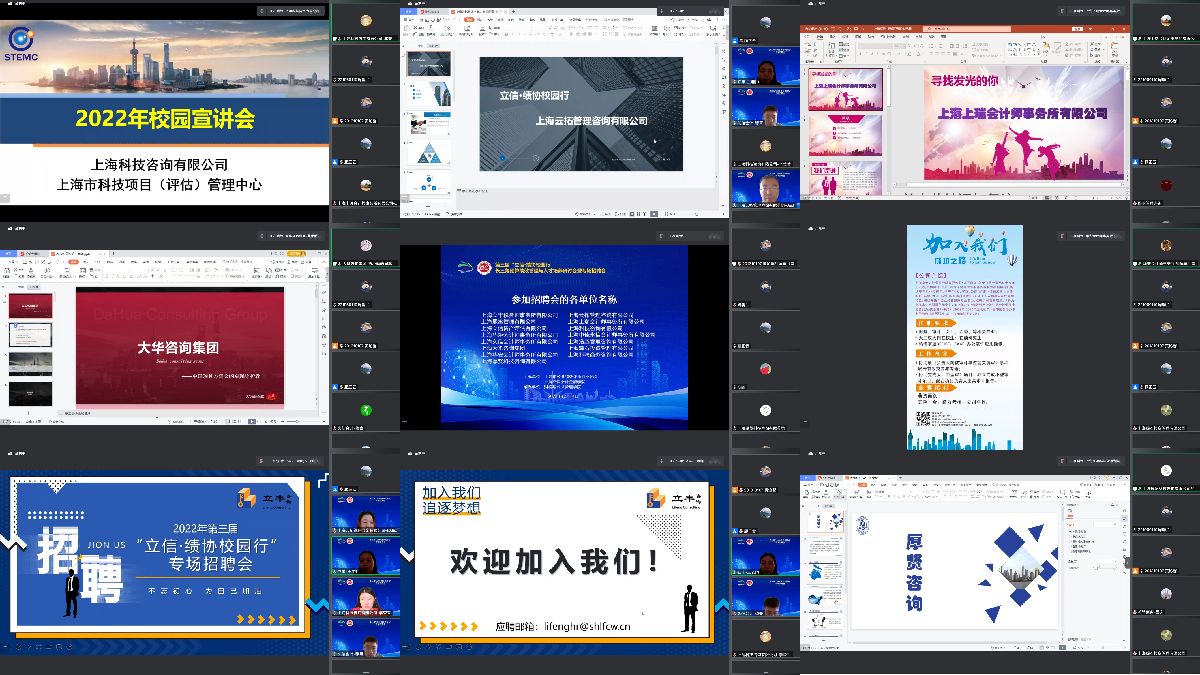
Task: Click the 上海云拓管理咨询有限公司 slide text
Action: (x=592, y=120)
